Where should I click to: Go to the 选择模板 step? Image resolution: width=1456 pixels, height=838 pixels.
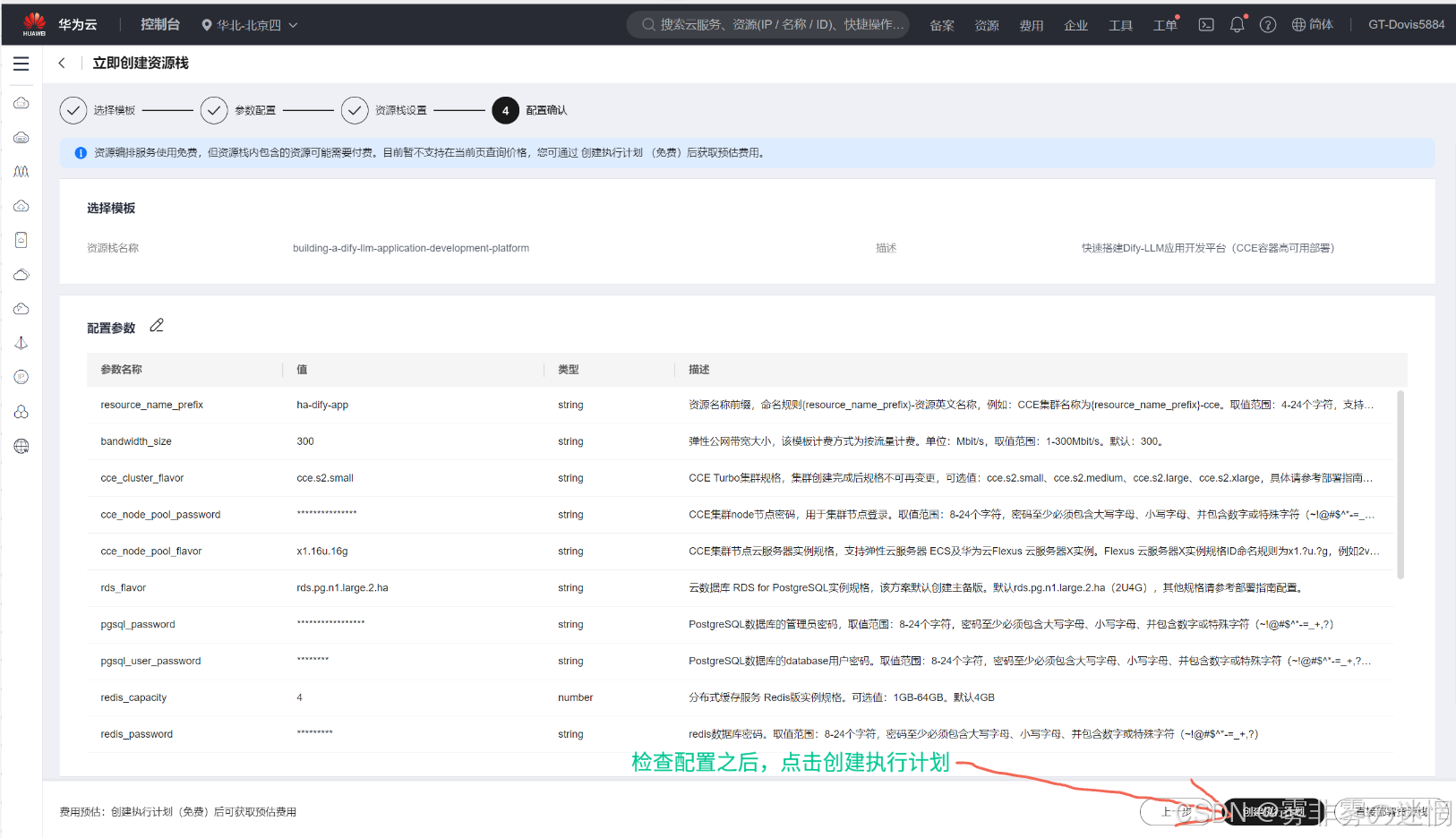98,110
